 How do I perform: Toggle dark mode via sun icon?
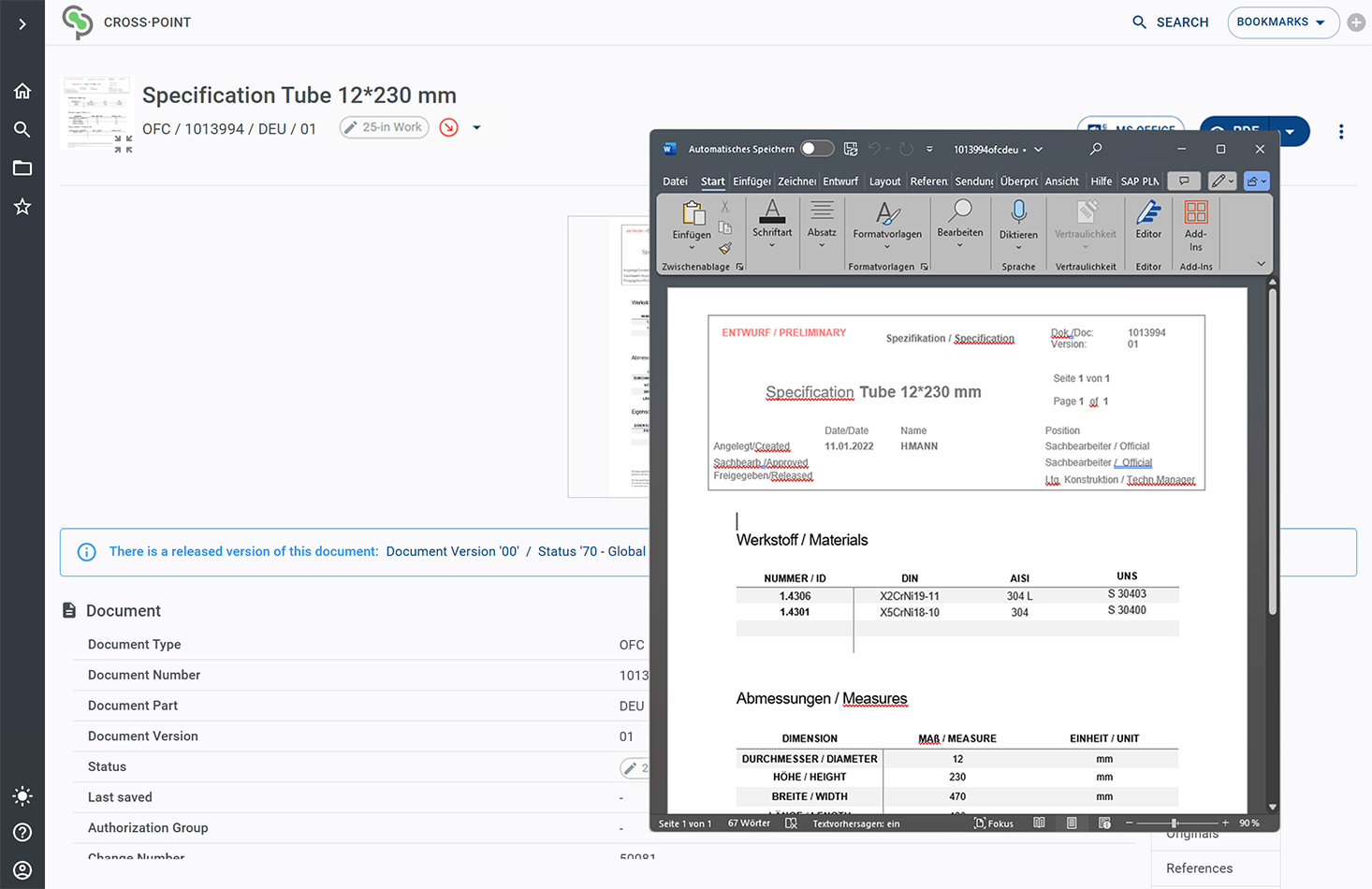[x=22, y=796]
